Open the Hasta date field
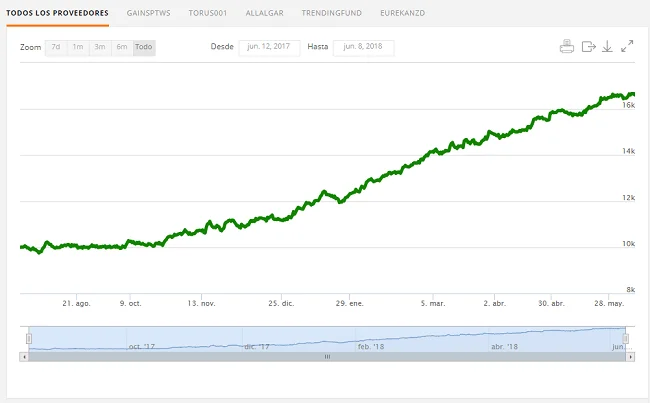Image resolution: width=650 pixels, height=403 pixels. pos(363,47)
